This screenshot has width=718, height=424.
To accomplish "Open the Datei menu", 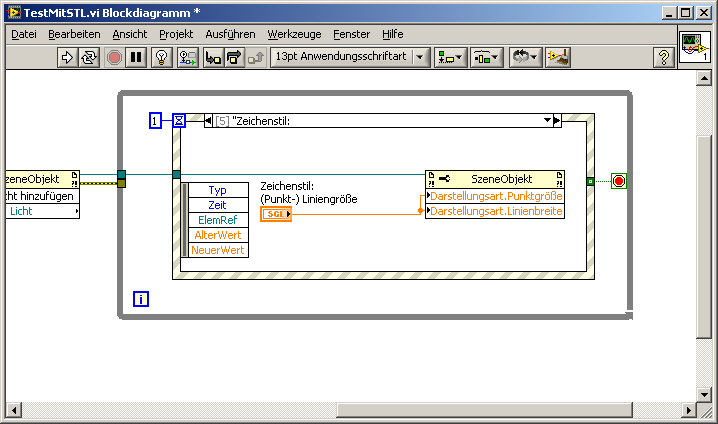I will (24, 34).
